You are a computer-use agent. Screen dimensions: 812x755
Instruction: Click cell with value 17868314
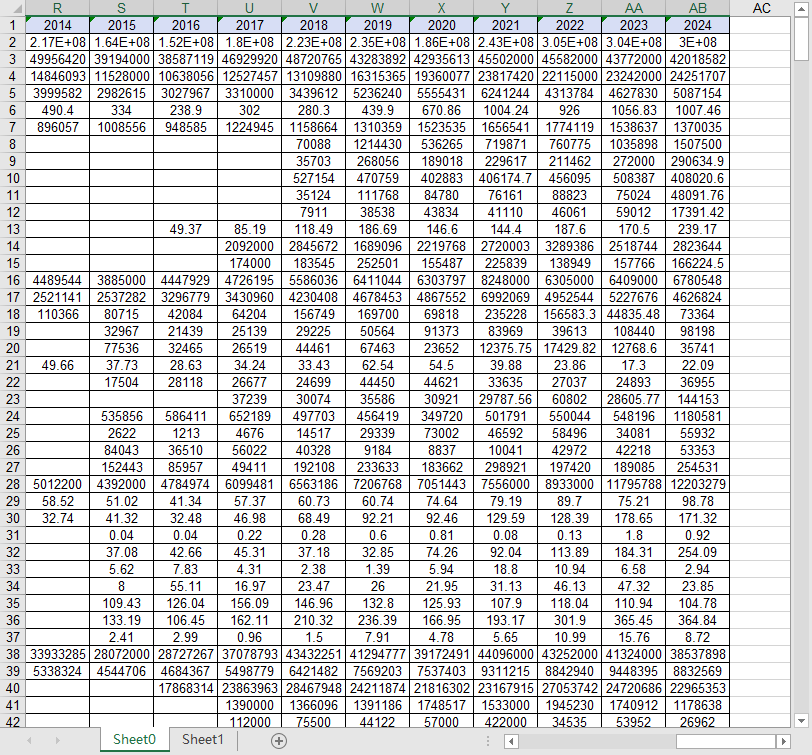pos(185,688)
